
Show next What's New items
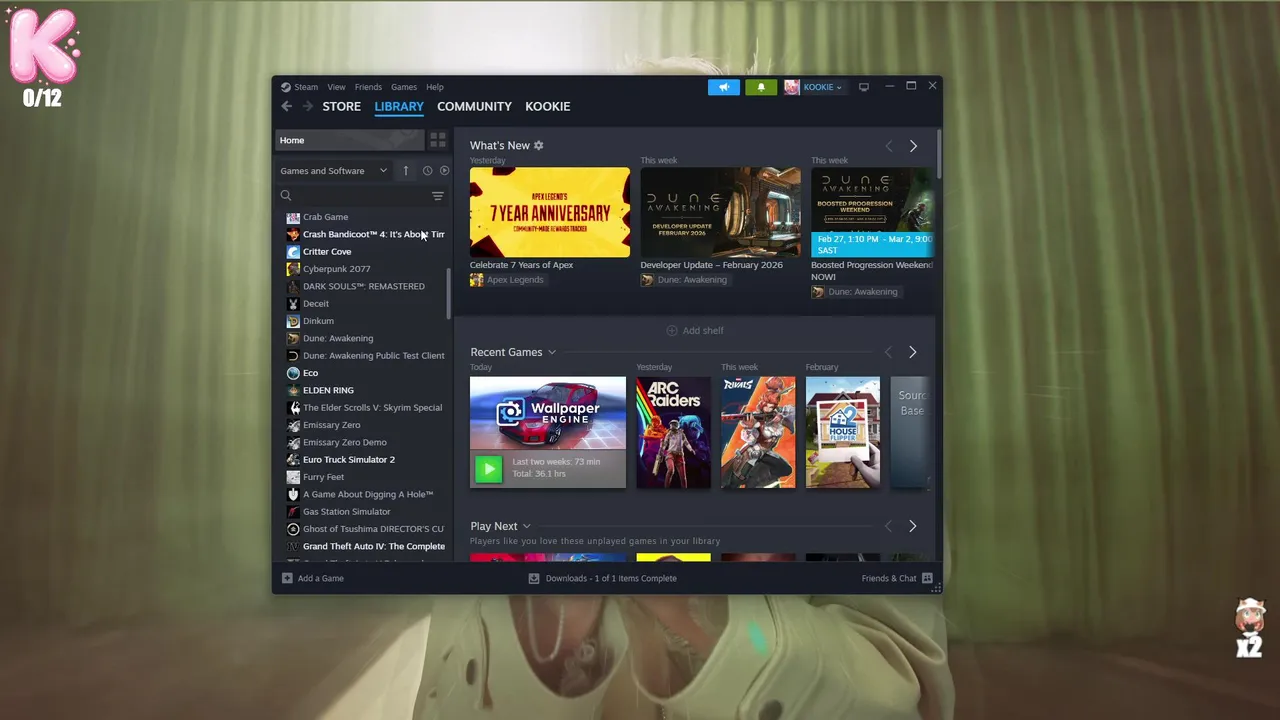pos(913,146)
